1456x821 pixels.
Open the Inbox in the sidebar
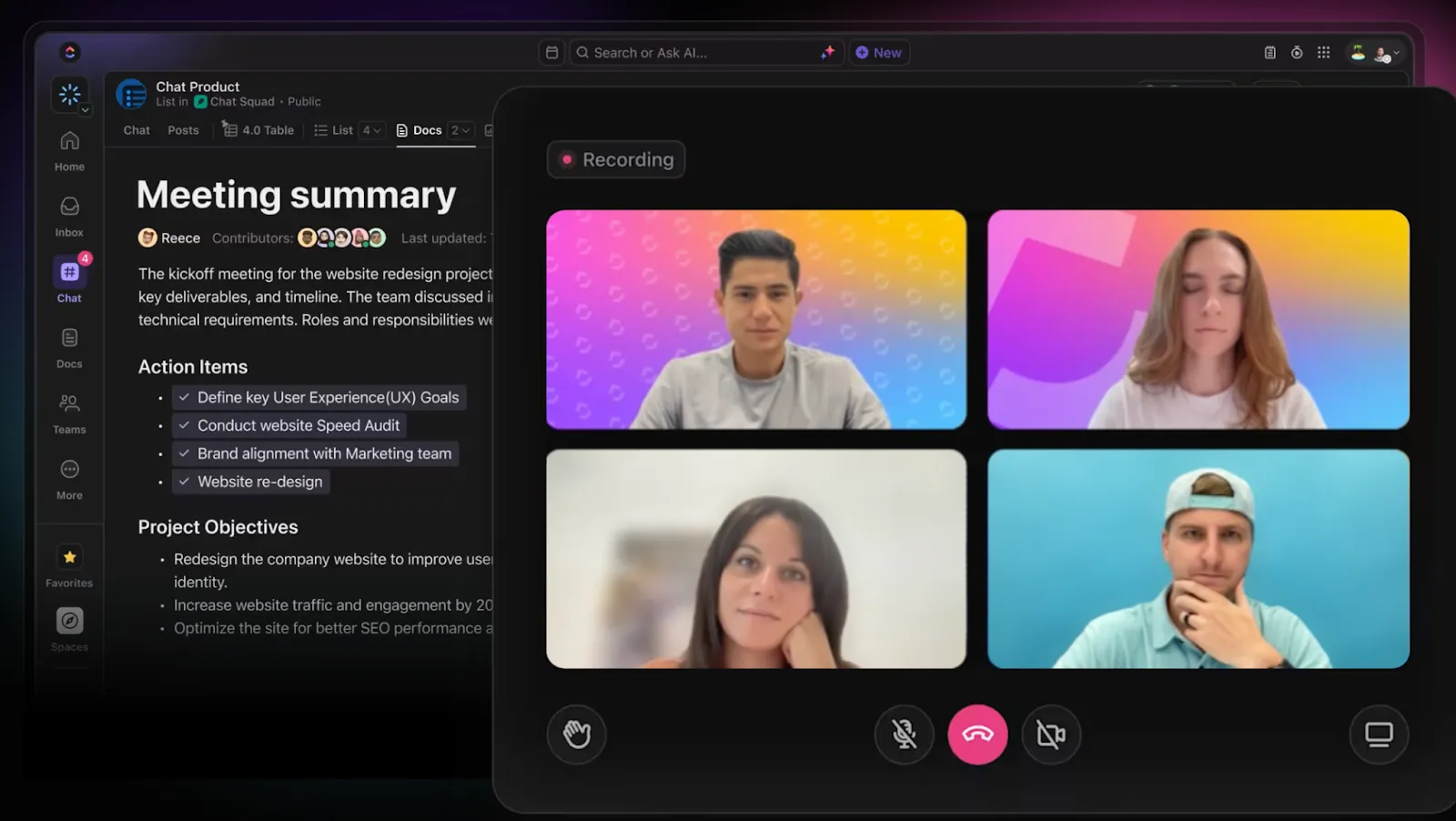click(x=69, y=217)
